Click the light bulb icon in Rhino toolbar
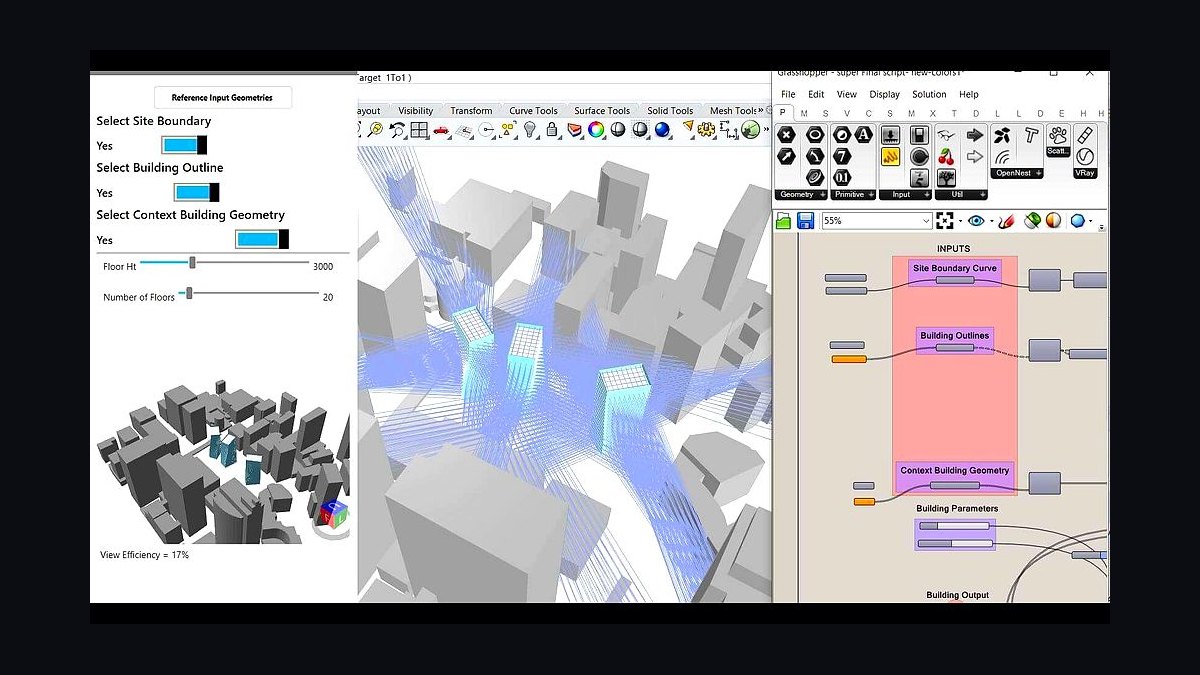Image resolution: width=1200 pixels, height=675 pixels. click(529, 129)
